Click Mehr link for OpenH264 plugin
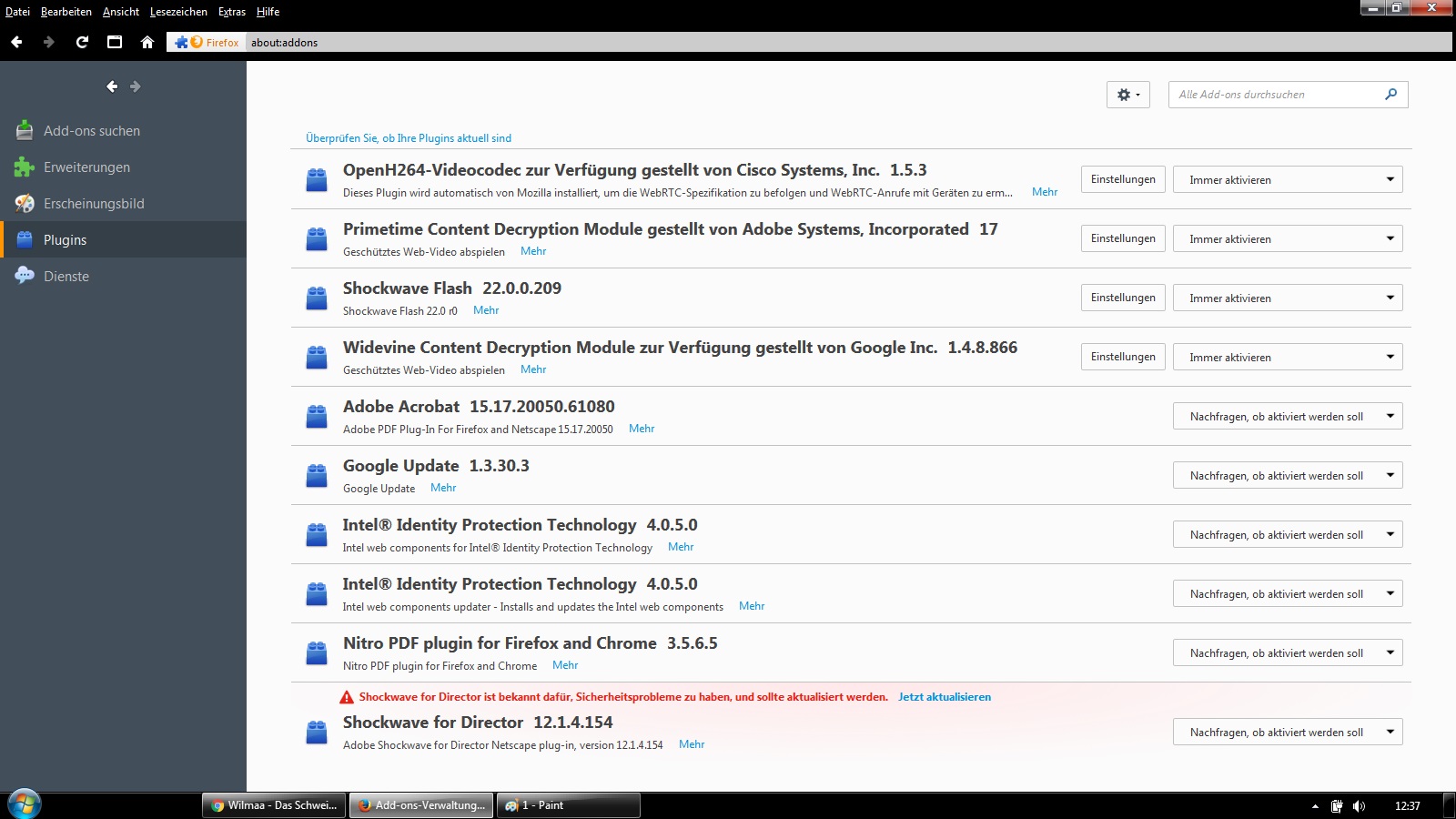This screenshot has width=1456, height=819. click(1045, 192)
